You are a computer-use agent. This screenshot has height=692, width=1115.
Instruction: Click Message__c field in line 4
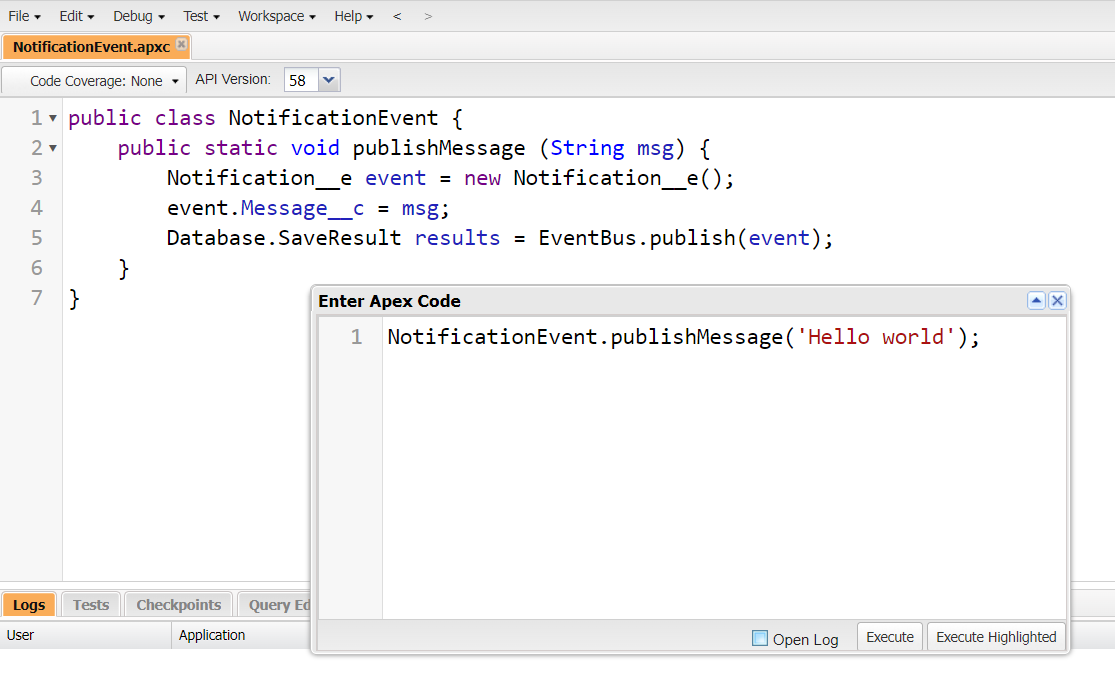(302, 208)
